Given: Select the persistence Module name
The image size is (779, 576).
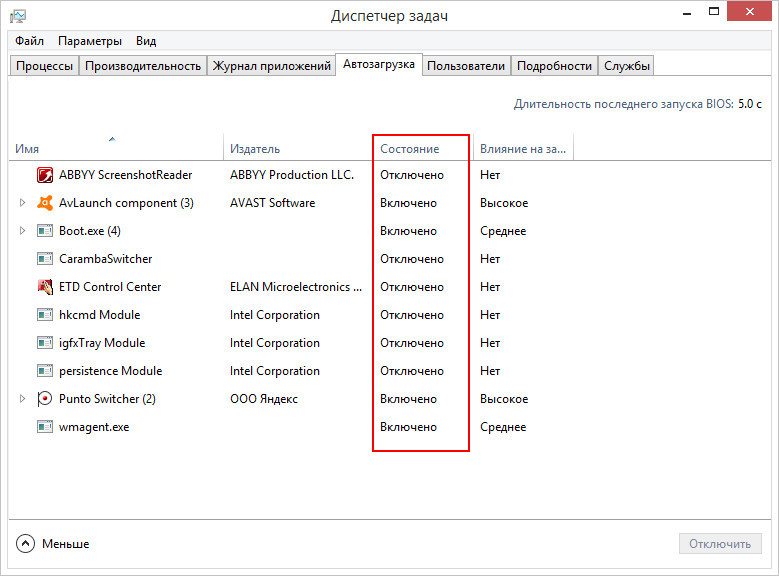Looking at the screenshot, I should 110,371.
